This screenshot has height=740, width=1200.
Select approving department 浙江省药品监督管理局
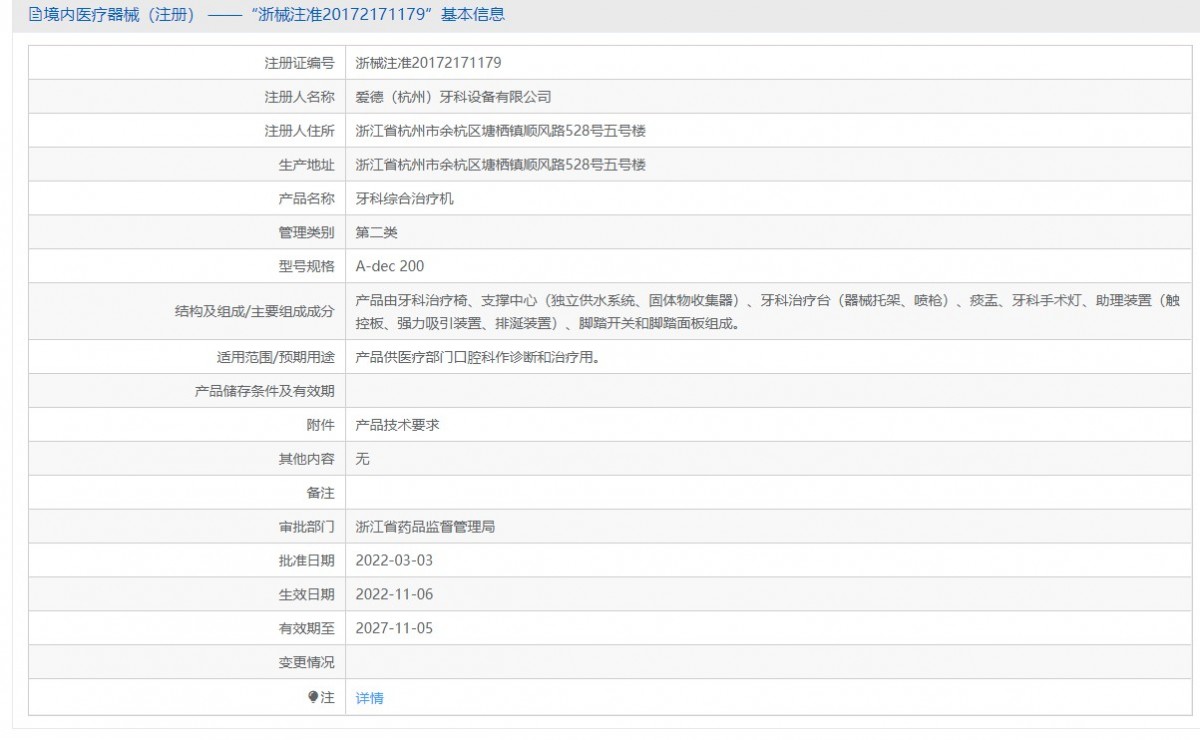pos(426,527)
